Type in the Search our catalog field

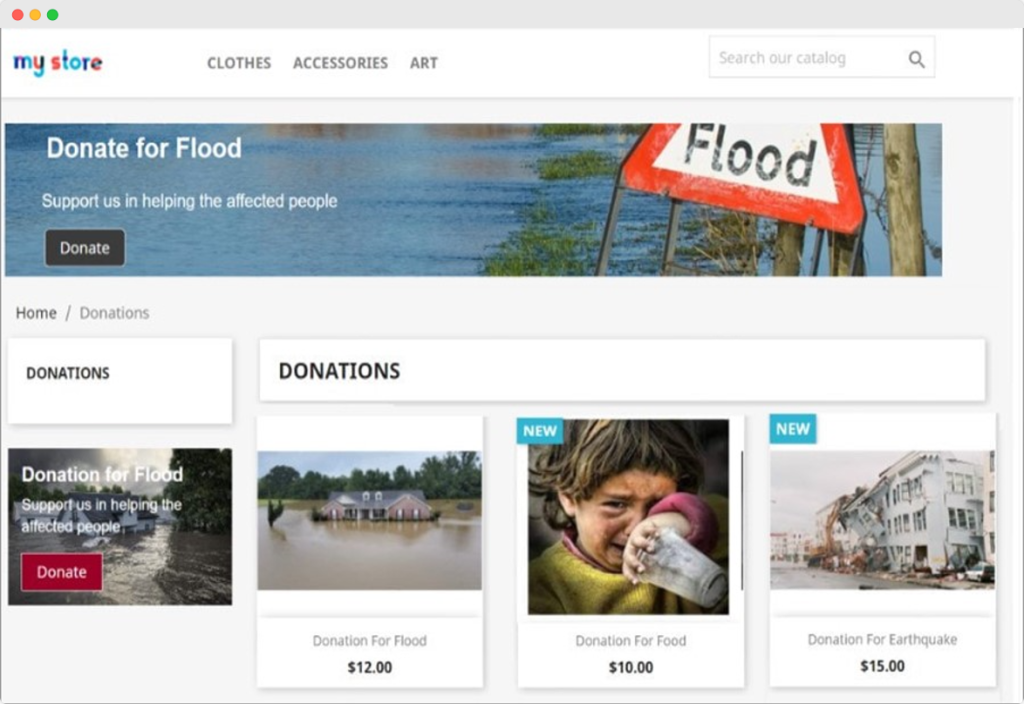pyautogui.click(x=800, y=58)
